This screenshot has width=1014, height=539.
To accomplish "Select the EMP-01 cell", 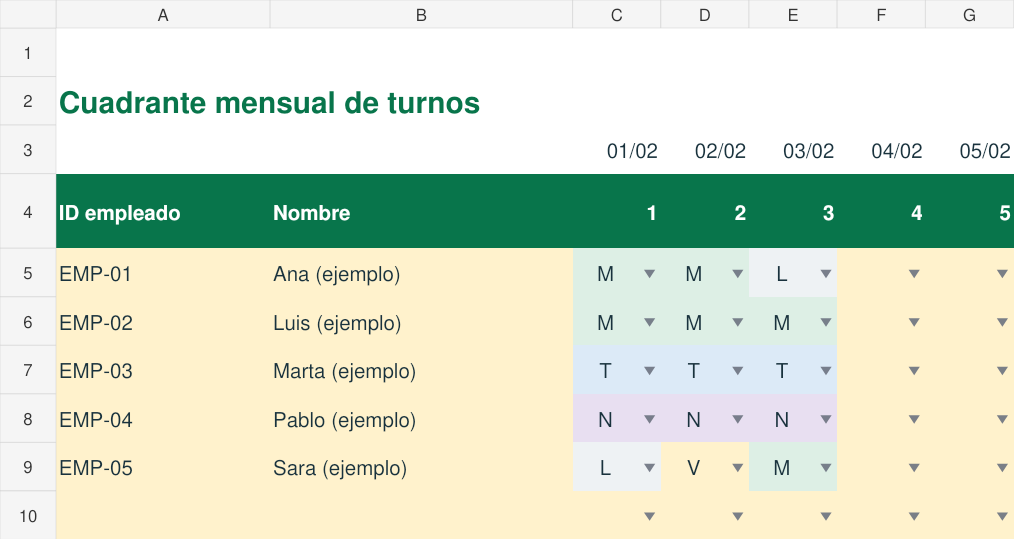I will point(163,273).
